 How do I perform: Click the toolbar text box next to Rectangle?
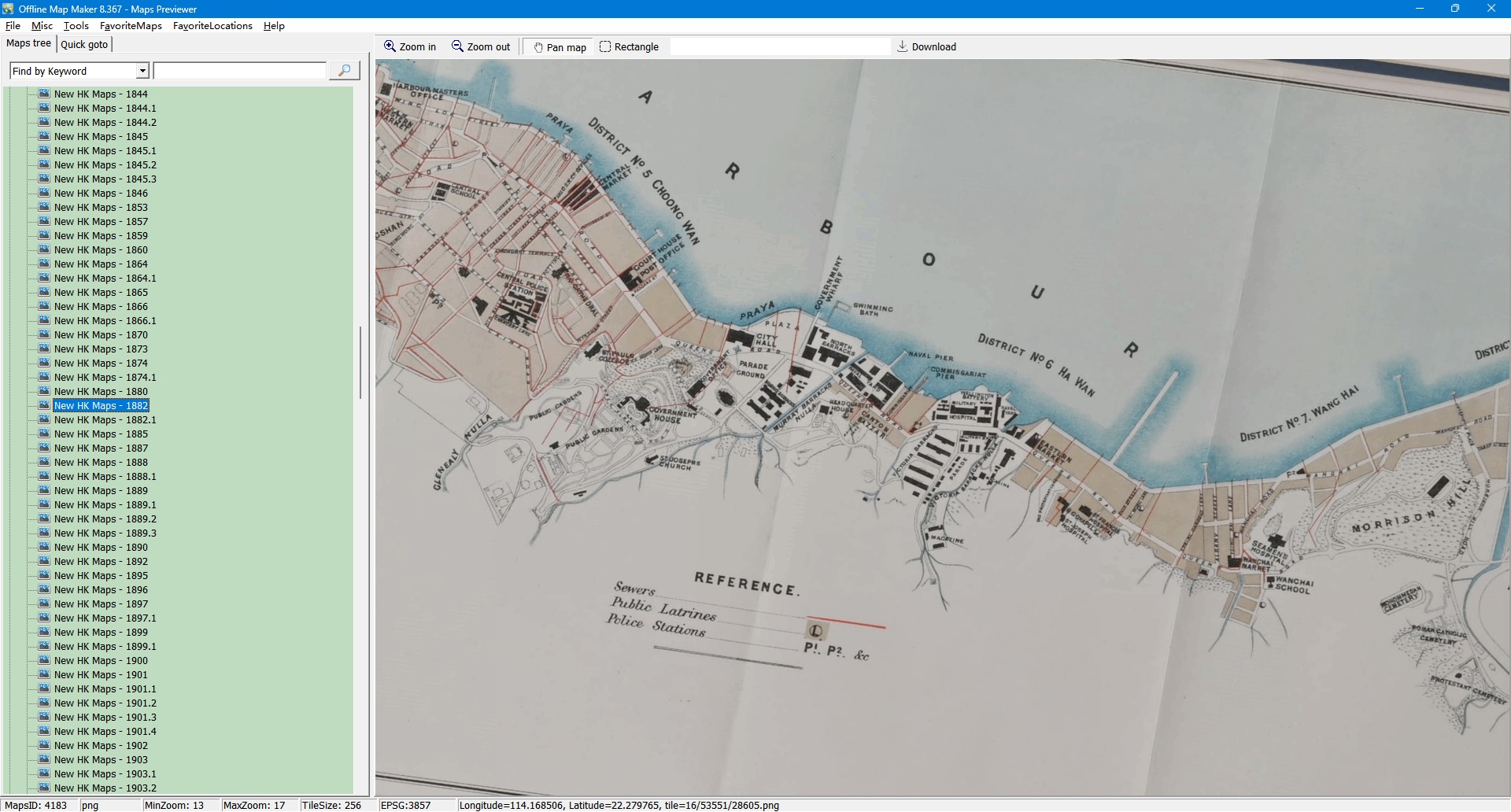[x=779, y=47]
